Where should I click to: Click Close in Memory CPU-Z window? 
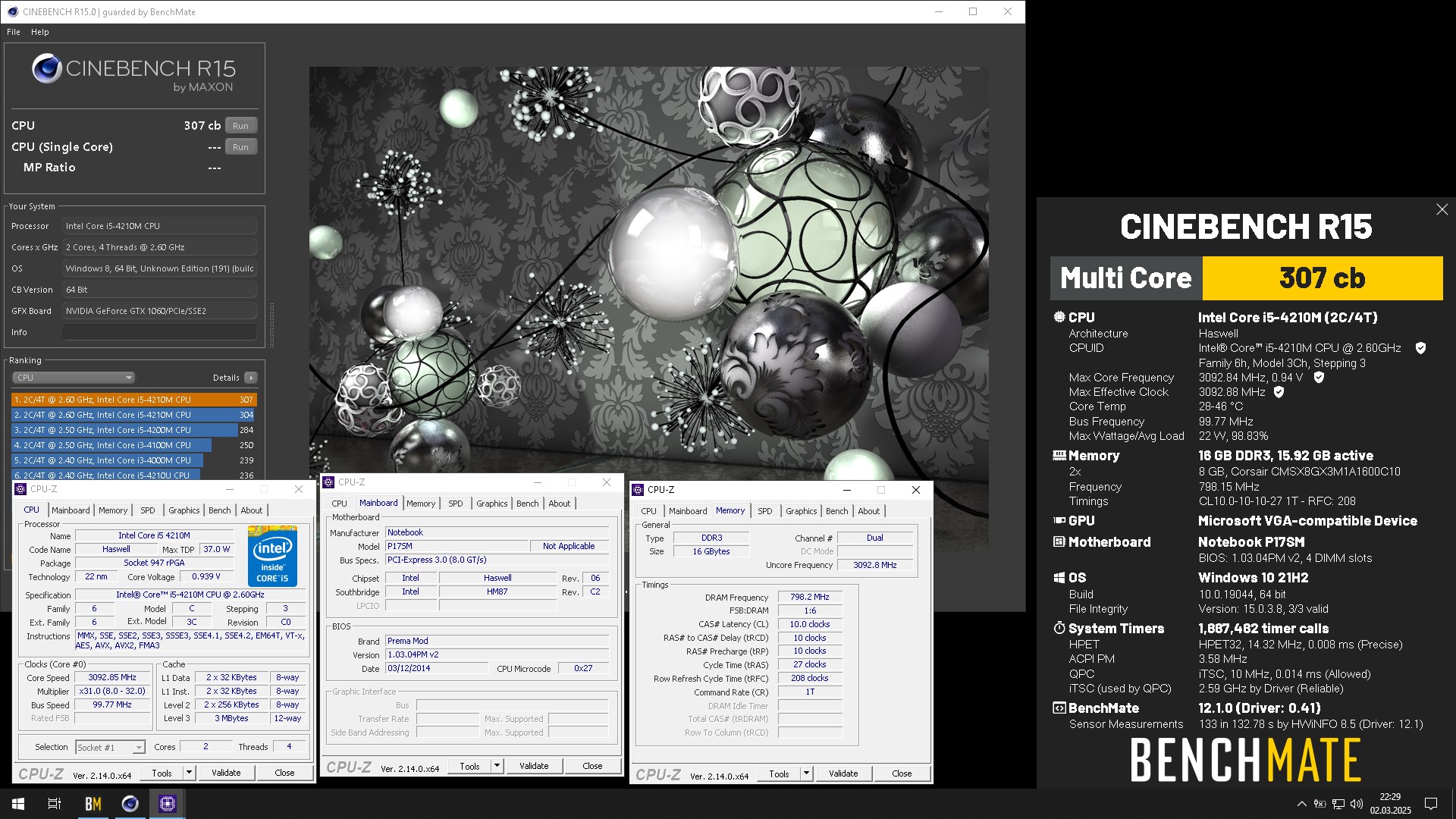pyautogui.click(x=902, y=773)
